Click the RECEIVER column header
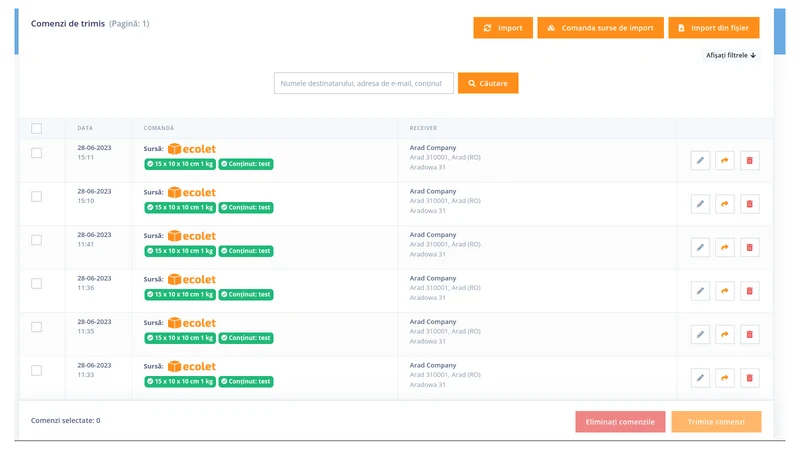The image size is (800, 450). pos(423,128)
